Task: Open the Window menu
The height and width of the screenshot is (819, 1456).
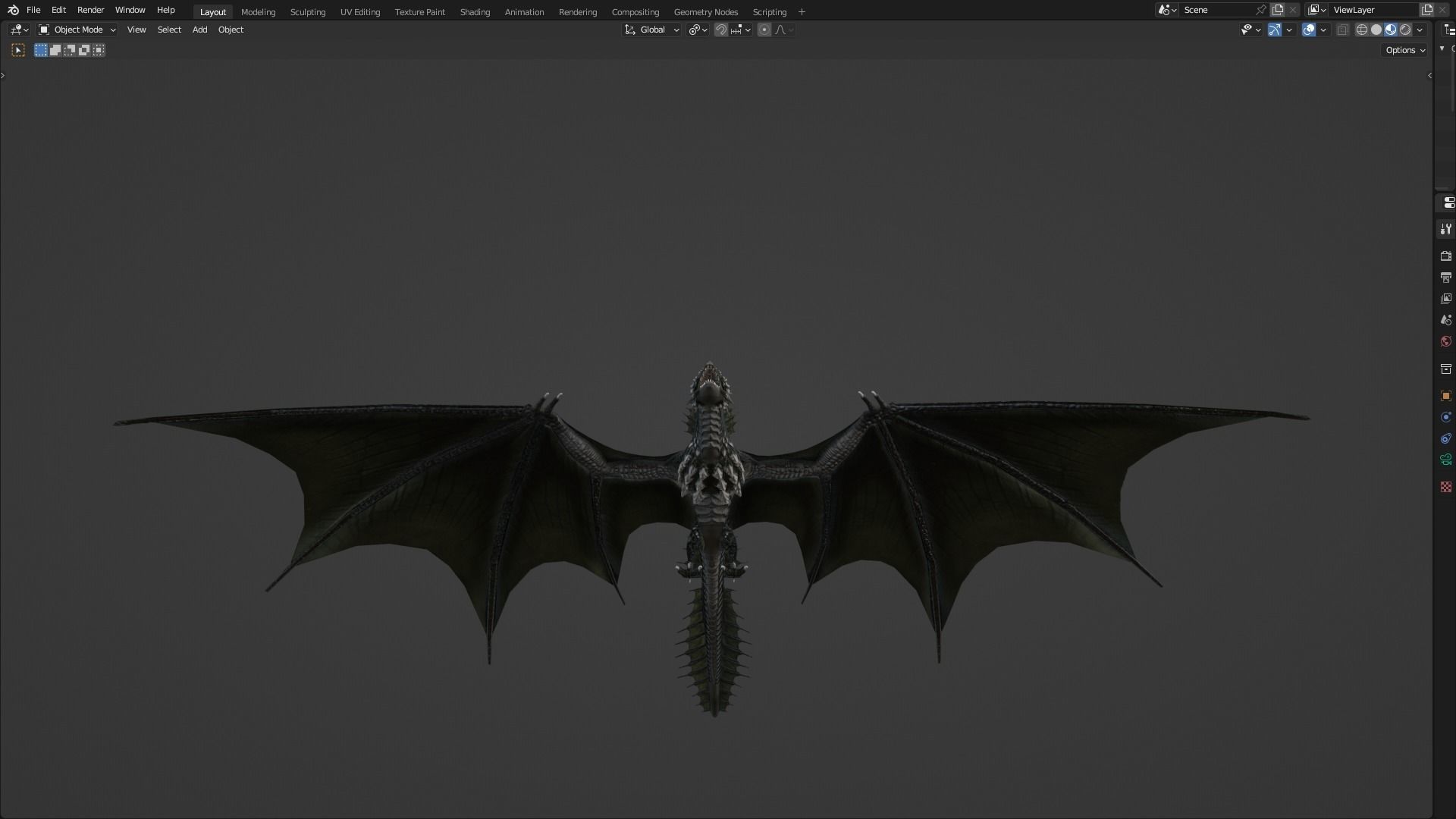Action: [130, 10]
